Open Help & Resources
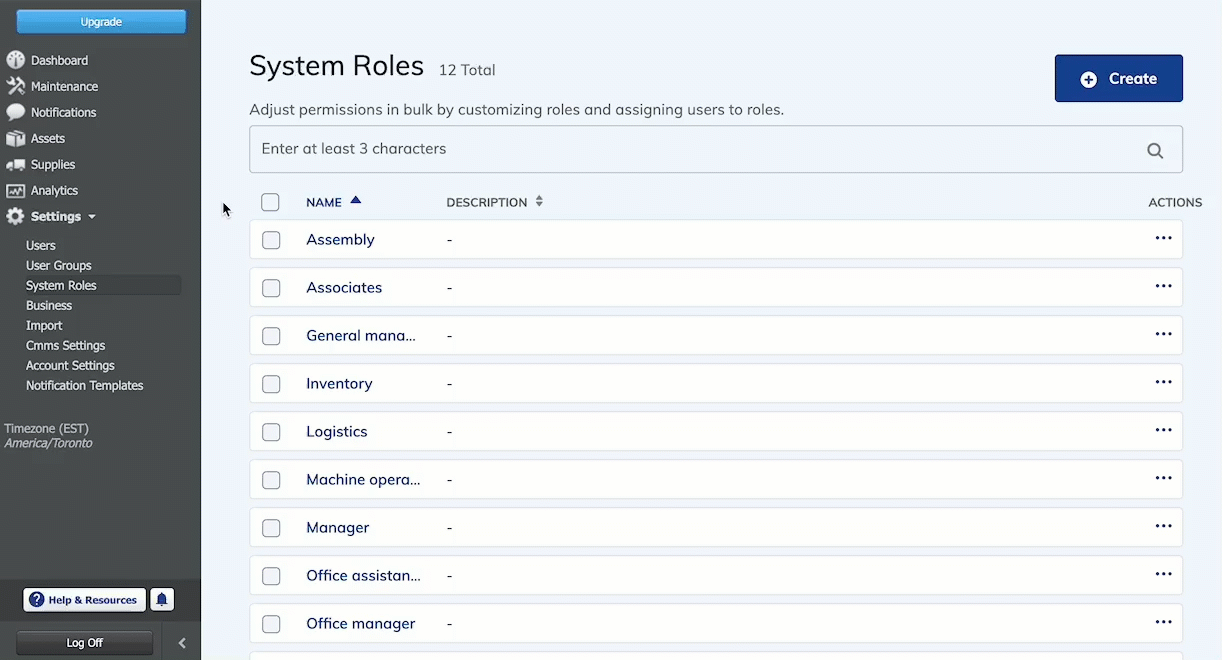1222x660 pixels. click(x=85, y=600)
